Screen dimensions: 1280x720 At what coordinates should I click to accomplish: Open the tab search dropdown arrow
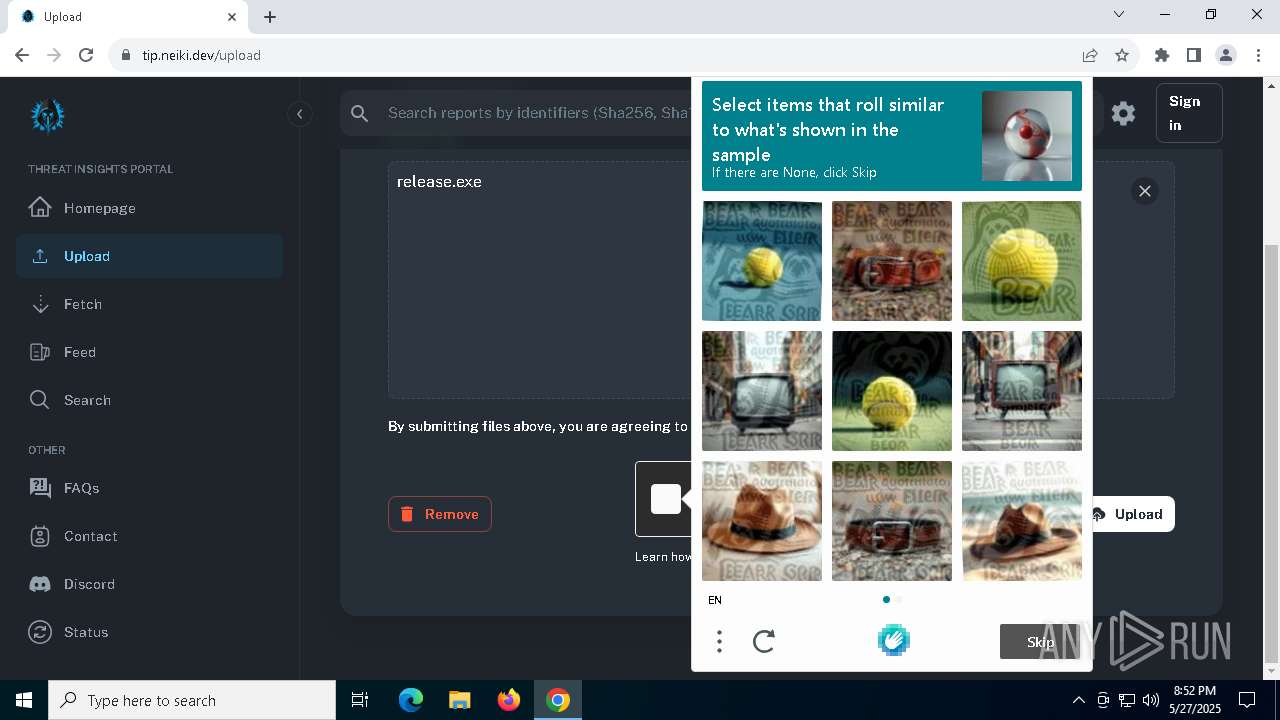tap(1119, 14)
